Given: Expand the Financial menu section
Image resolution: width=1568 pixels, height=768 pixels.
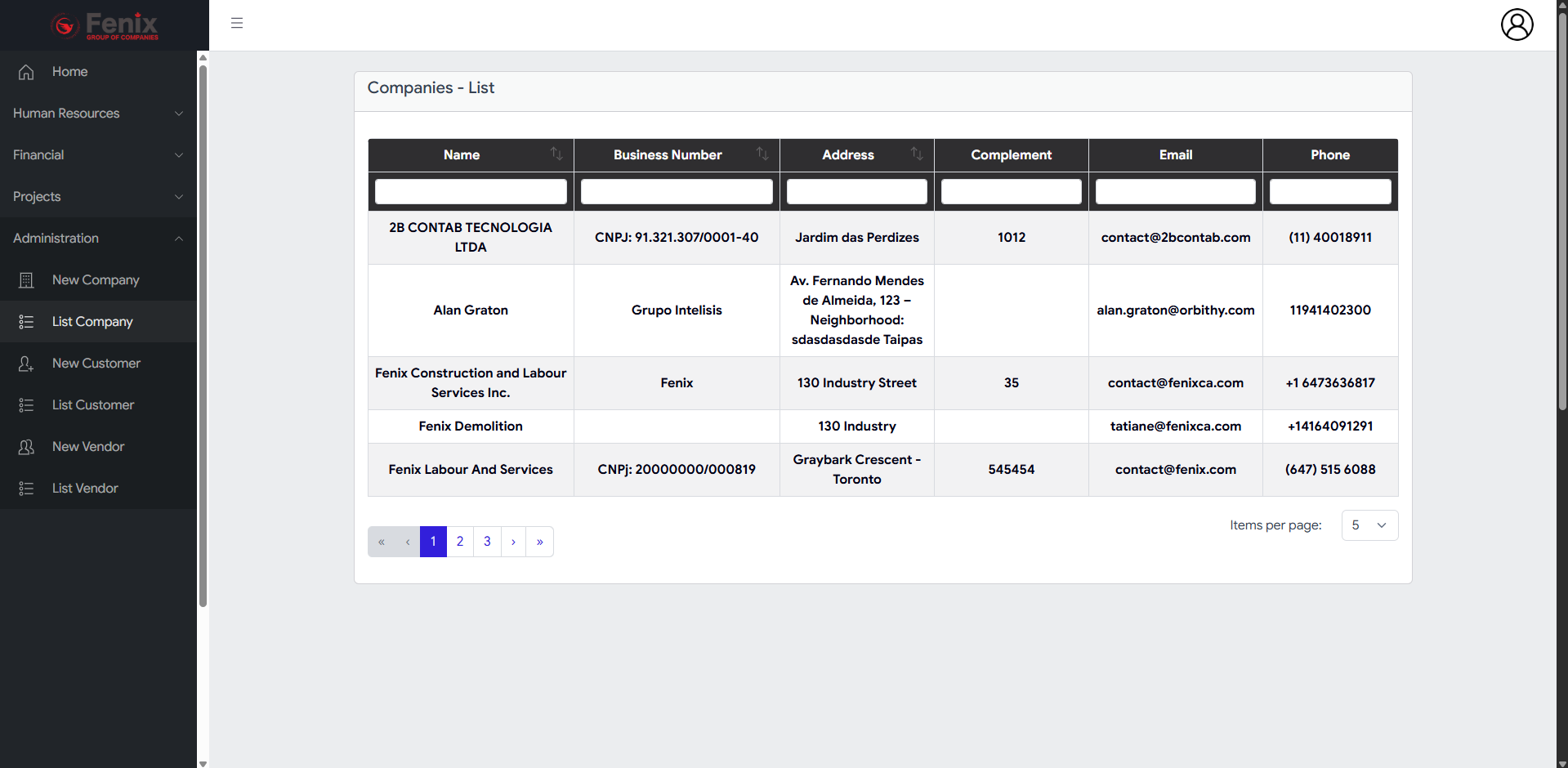Looking at the screenshot, I should (x=98, y=155).
